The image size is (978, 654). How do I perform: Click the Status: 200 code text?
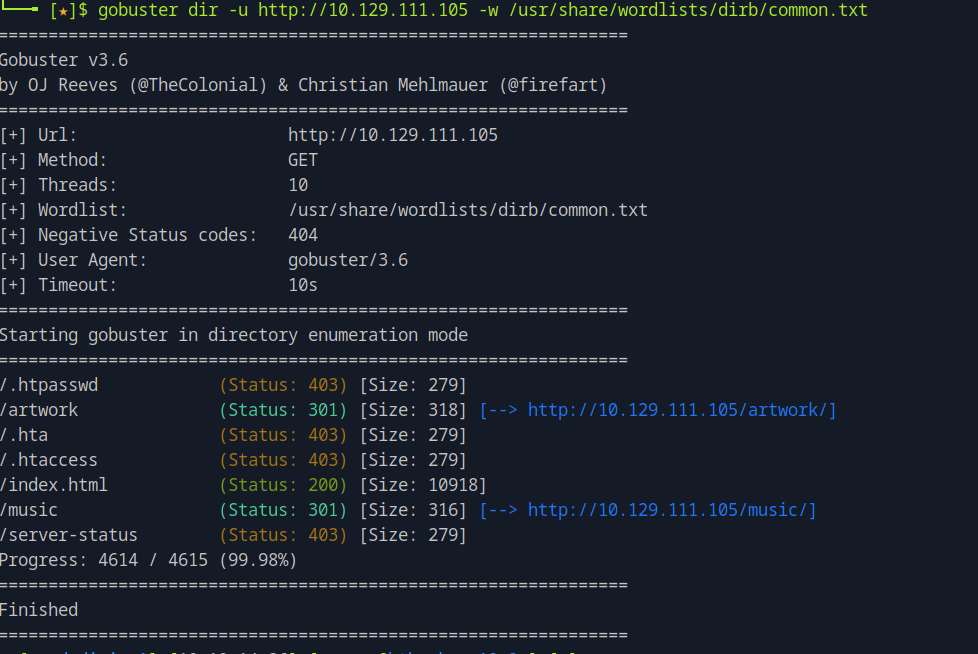click(x=283, y=485)
